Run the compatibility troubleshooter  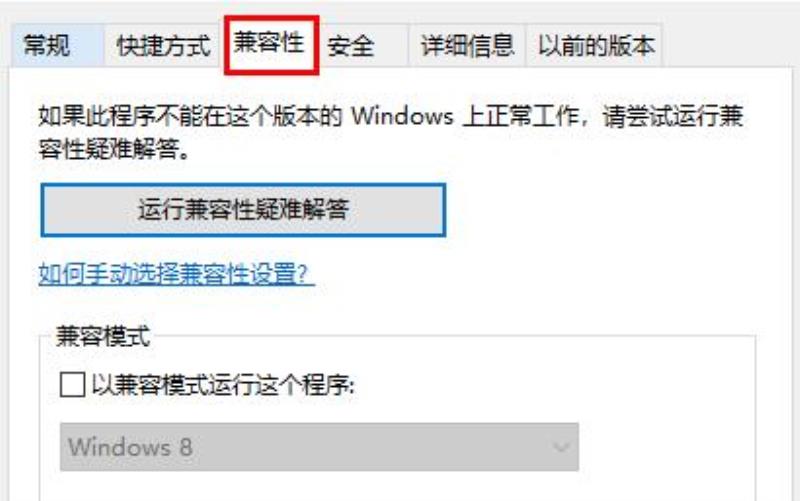pyautogui.click(x=243, y=210)
